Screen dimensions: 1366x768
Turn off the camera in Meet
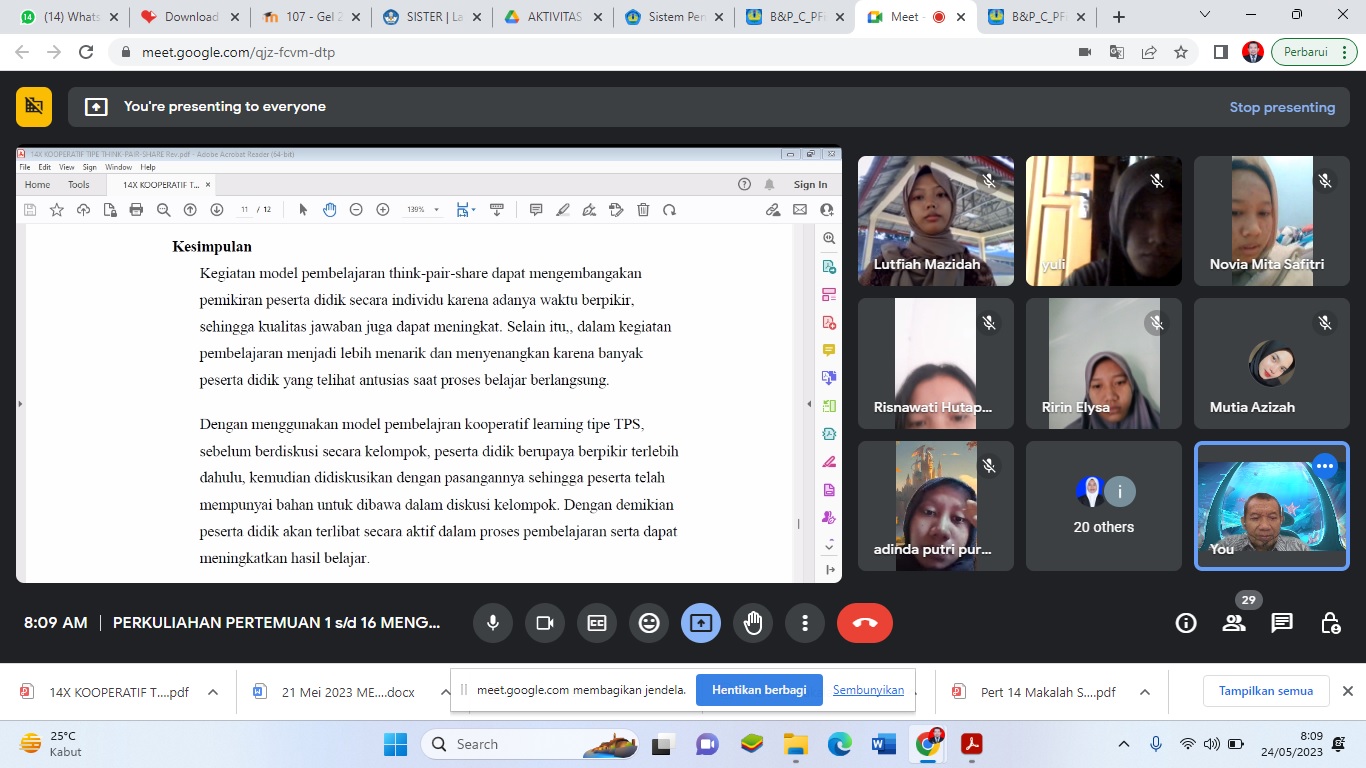(545, 623)
